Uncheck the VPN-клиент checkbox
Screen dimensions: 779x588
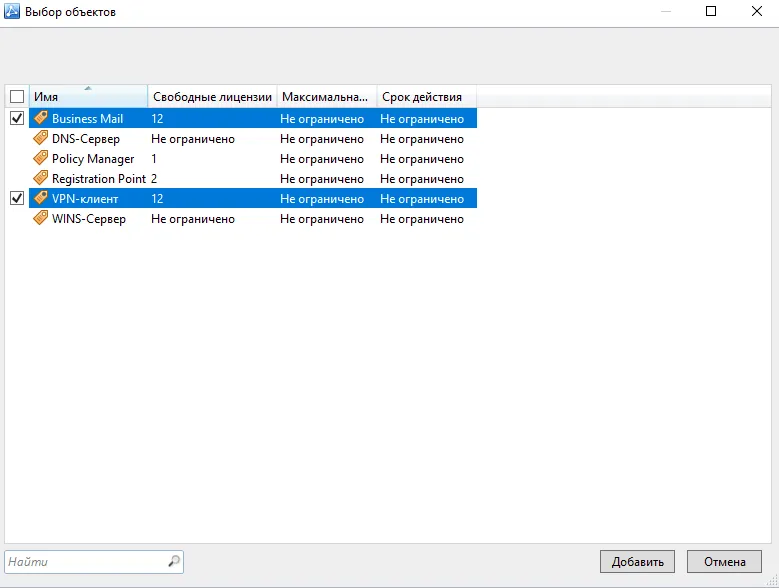click(17, 198)
